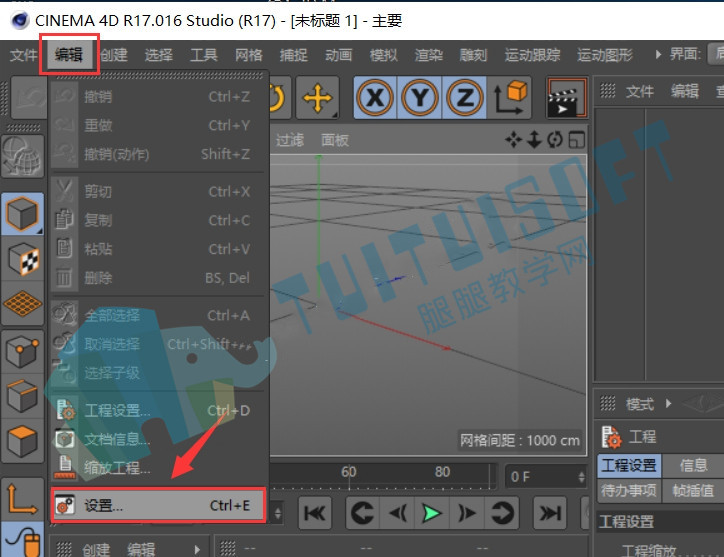Select the Texture mode checkered cube icon
The height and width of the screenshot is (557, 724).
(x=22, y=259)
